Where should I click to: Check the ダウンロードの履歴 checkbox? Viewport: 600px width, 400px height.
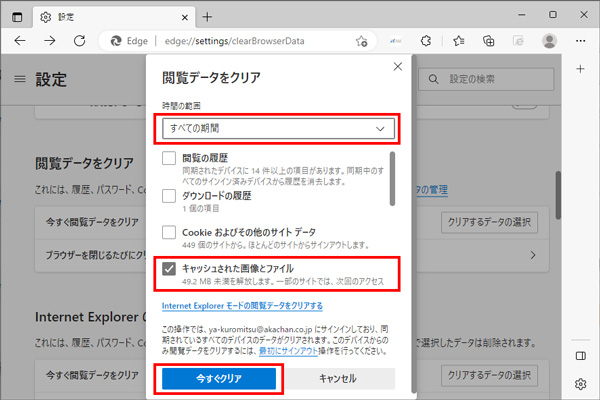coord(169,196)
